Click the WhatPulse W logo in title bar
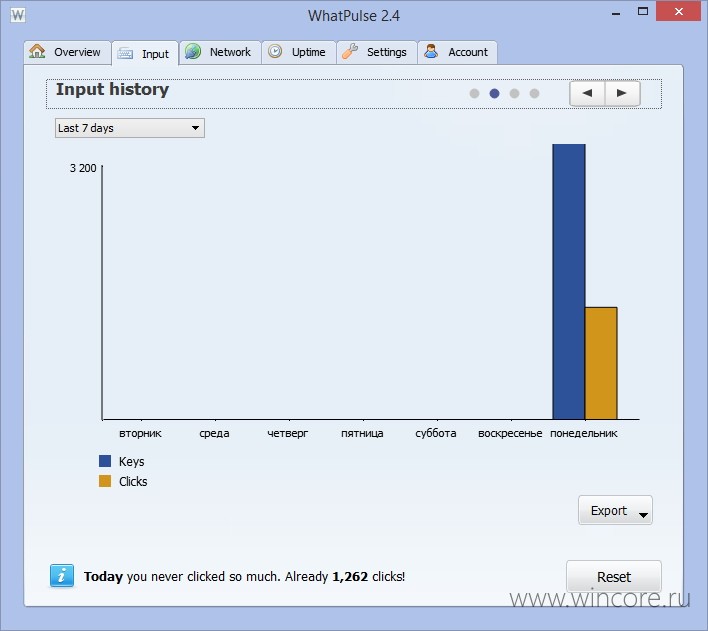Screen dimensions: 708x631 [x=18, y=15]
